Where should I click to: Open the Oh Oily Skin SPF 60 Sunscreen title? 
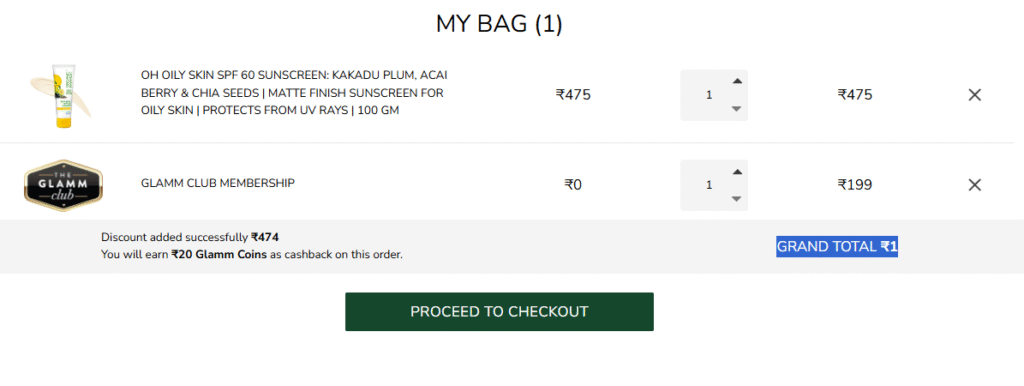click(x=294, y=93)
